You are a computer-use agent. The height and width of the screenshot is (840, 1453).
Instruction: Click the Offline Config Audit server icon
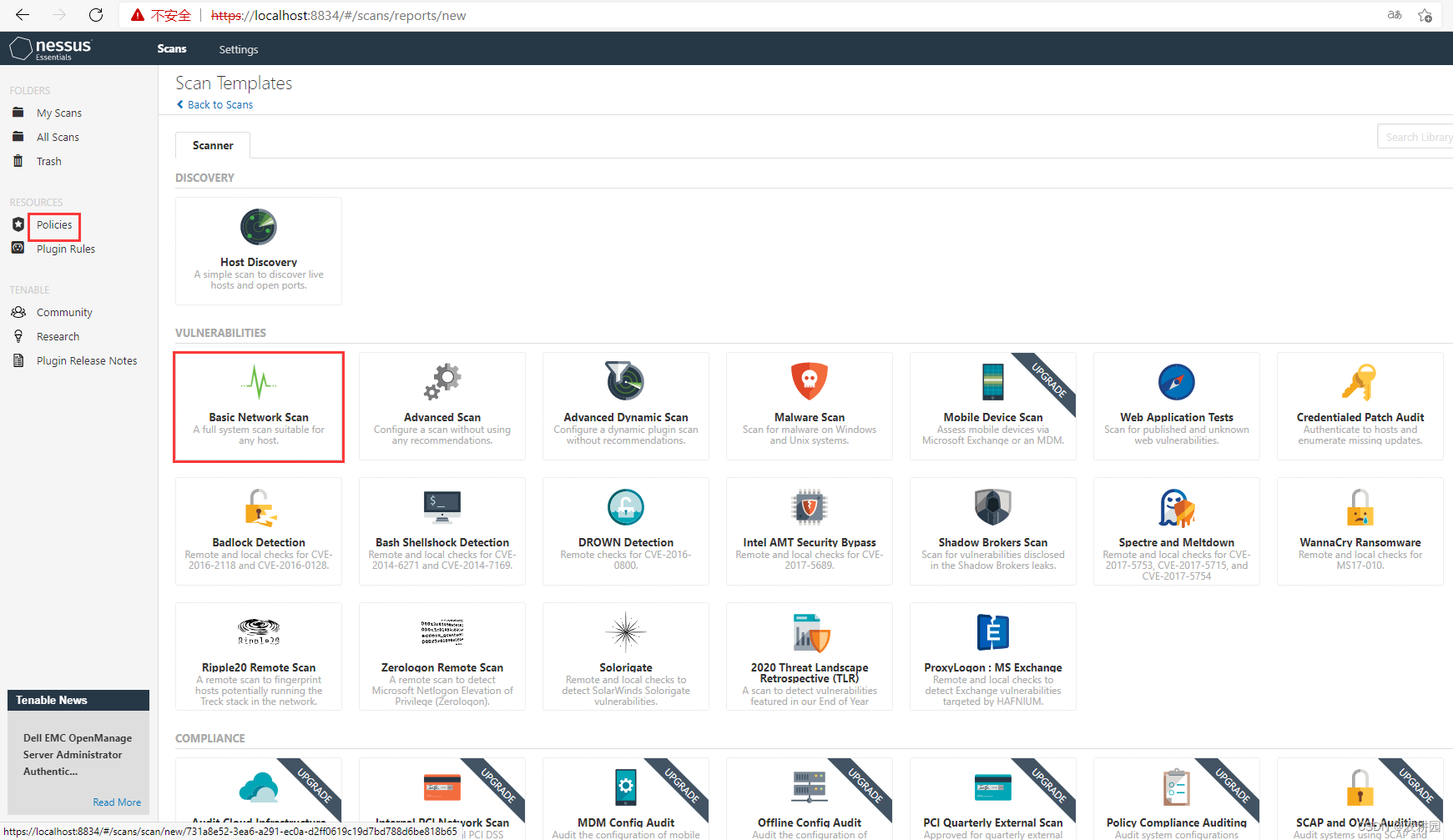(810, 787)
